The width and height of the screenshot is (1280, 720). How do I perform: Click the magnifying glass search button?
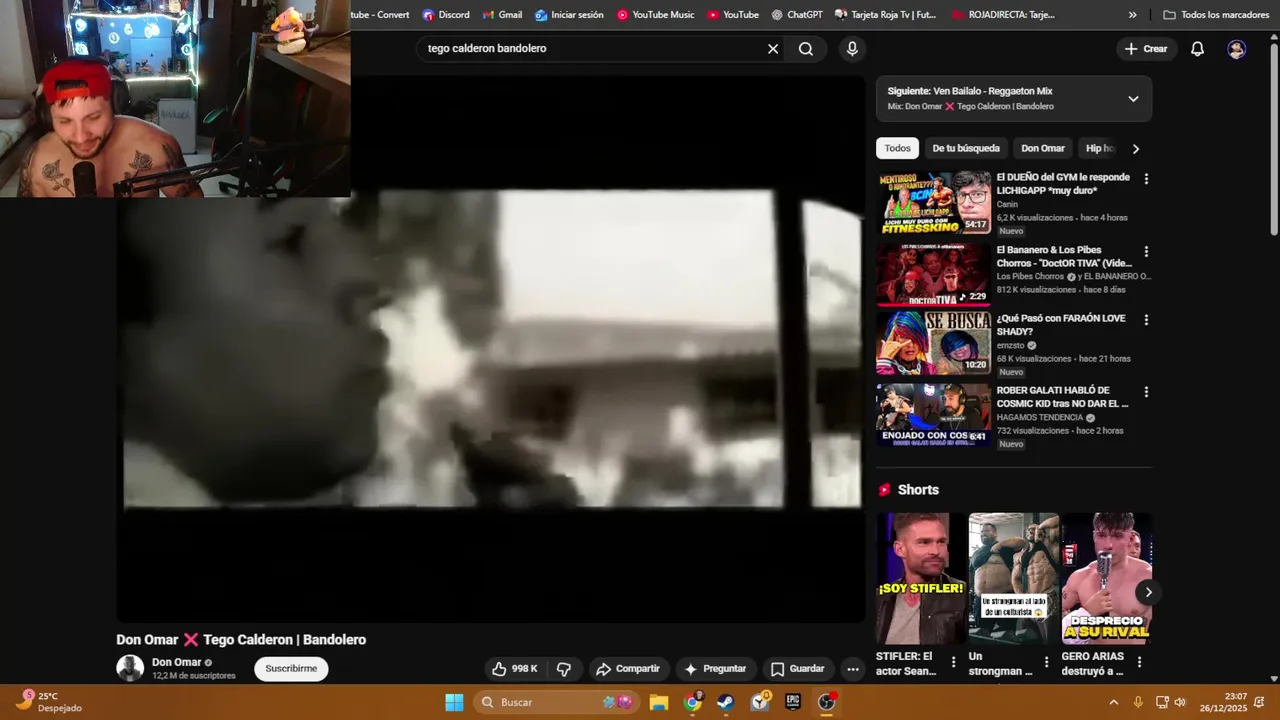pyautogui.click(x=806, y=48)
